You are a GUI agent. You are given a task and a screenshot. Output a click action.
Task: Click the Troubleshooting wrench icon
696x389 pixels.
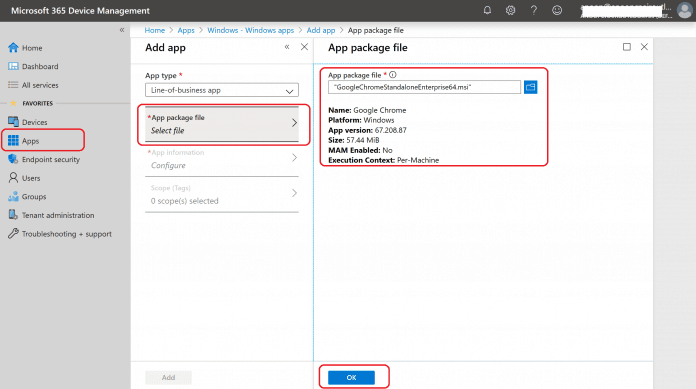coord(13,234)
